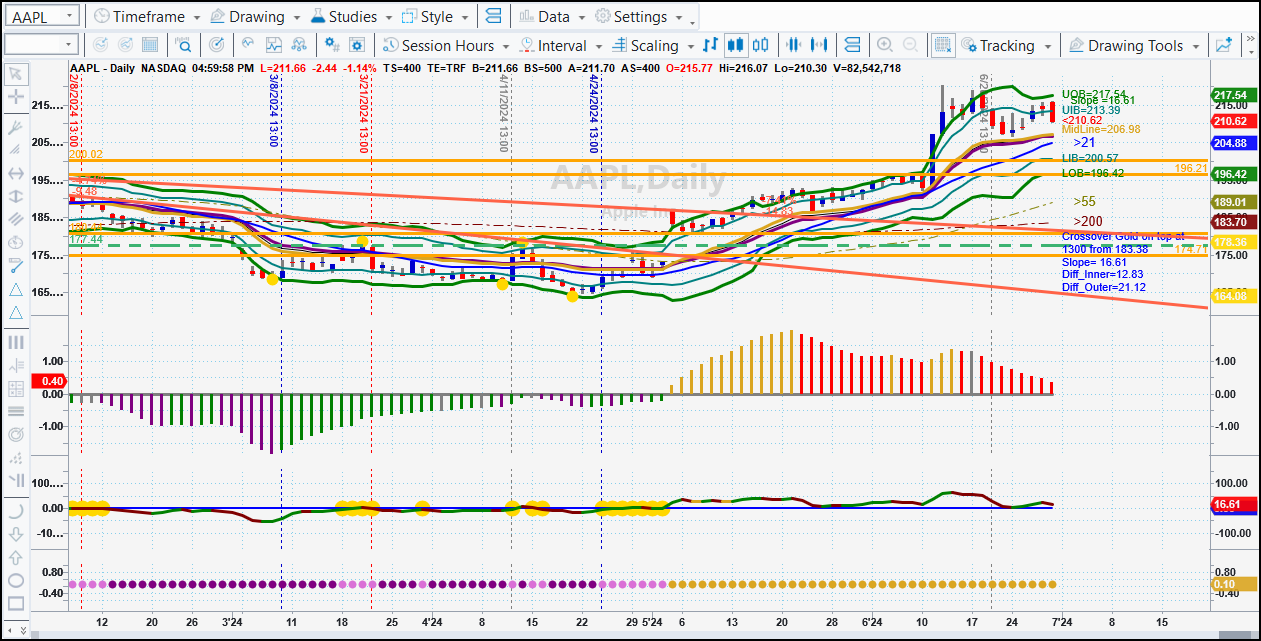Select the parallel lines channel tool
The height and width of the screenshot is (641, 1261).
(15, 219)
